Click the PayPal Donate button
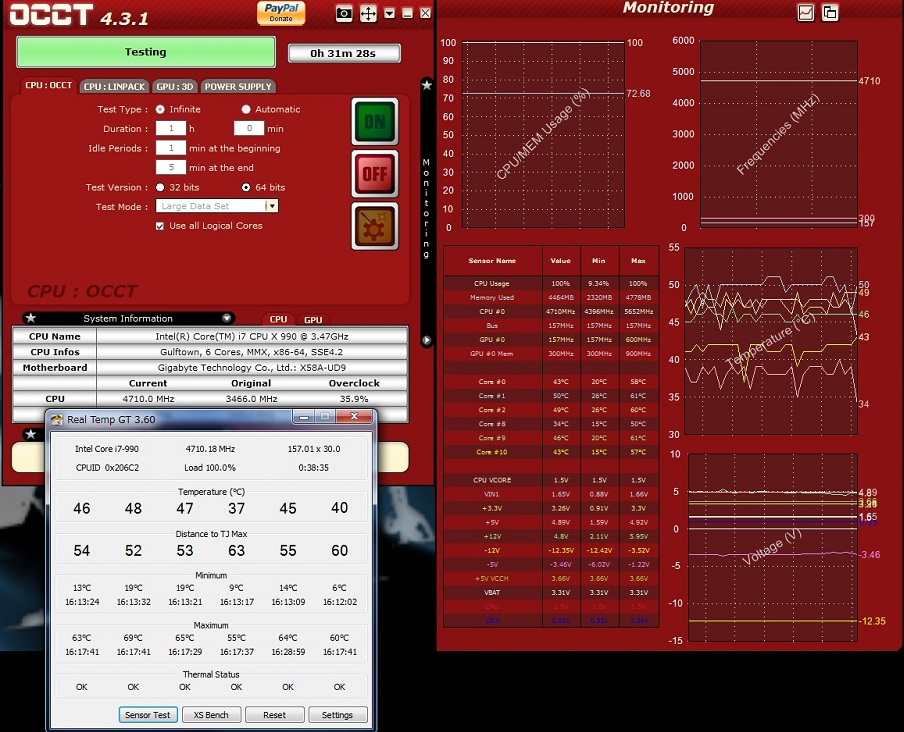 click(281, 13)
